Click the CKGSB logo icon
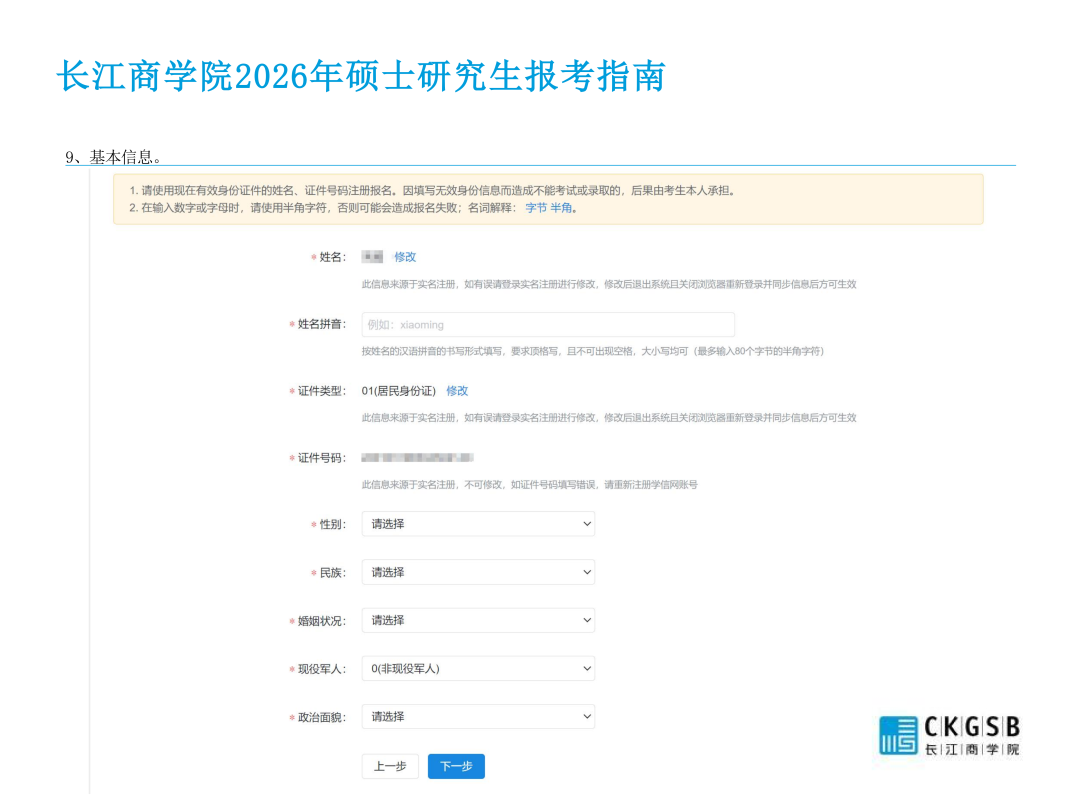 tap(898, 735)
